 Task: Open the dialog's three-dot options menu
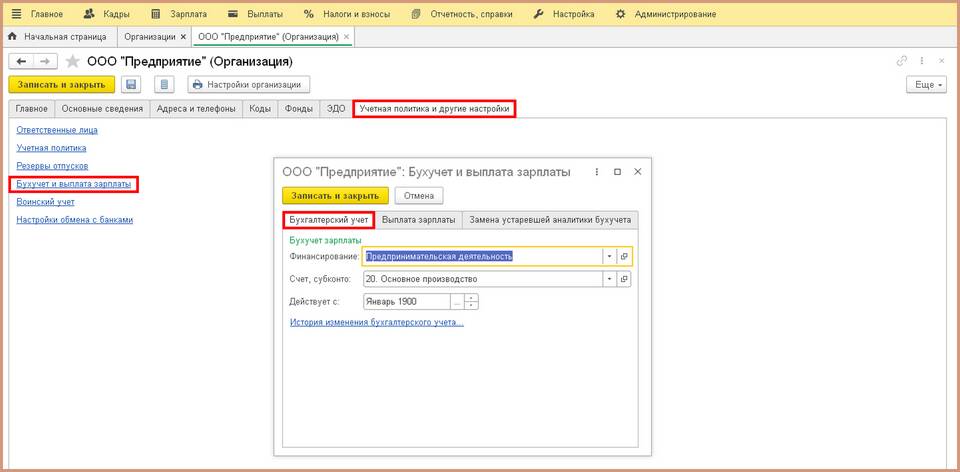[596, 171]
